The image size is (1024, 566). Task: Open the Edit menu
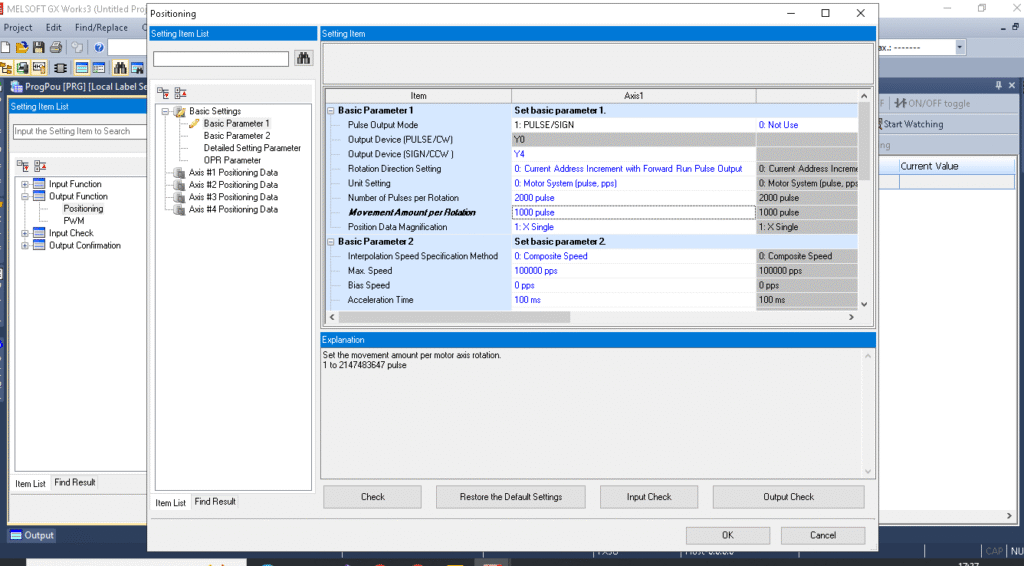[x=54, y=27]
